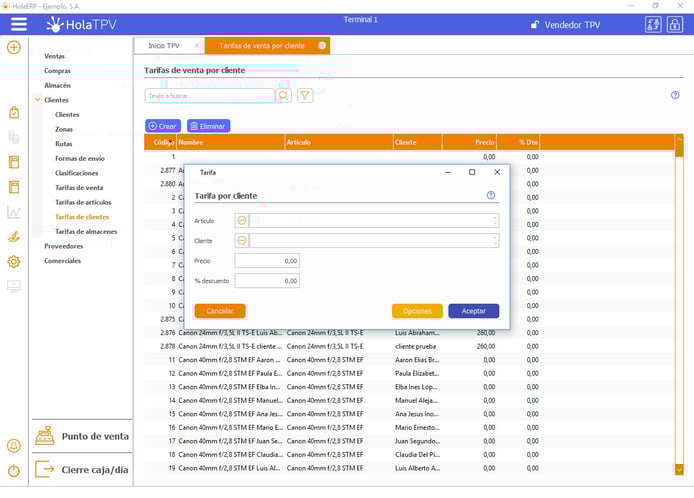The image size is (694, 498).
Task: Select Tarifas de clientes entry
Action: click(82, 217)
